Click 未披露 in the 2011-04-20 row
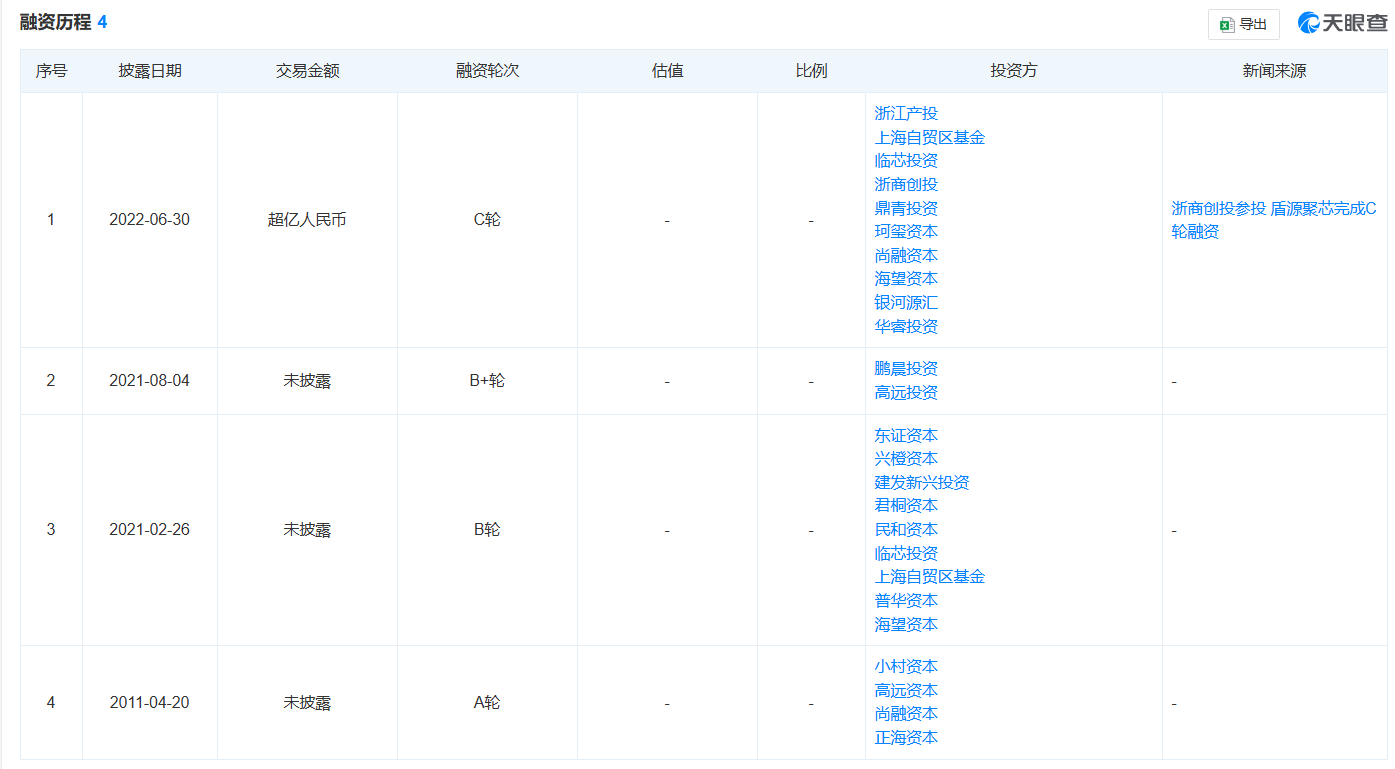This screenshot has height=769, width=1395. (x=307, y=703)
